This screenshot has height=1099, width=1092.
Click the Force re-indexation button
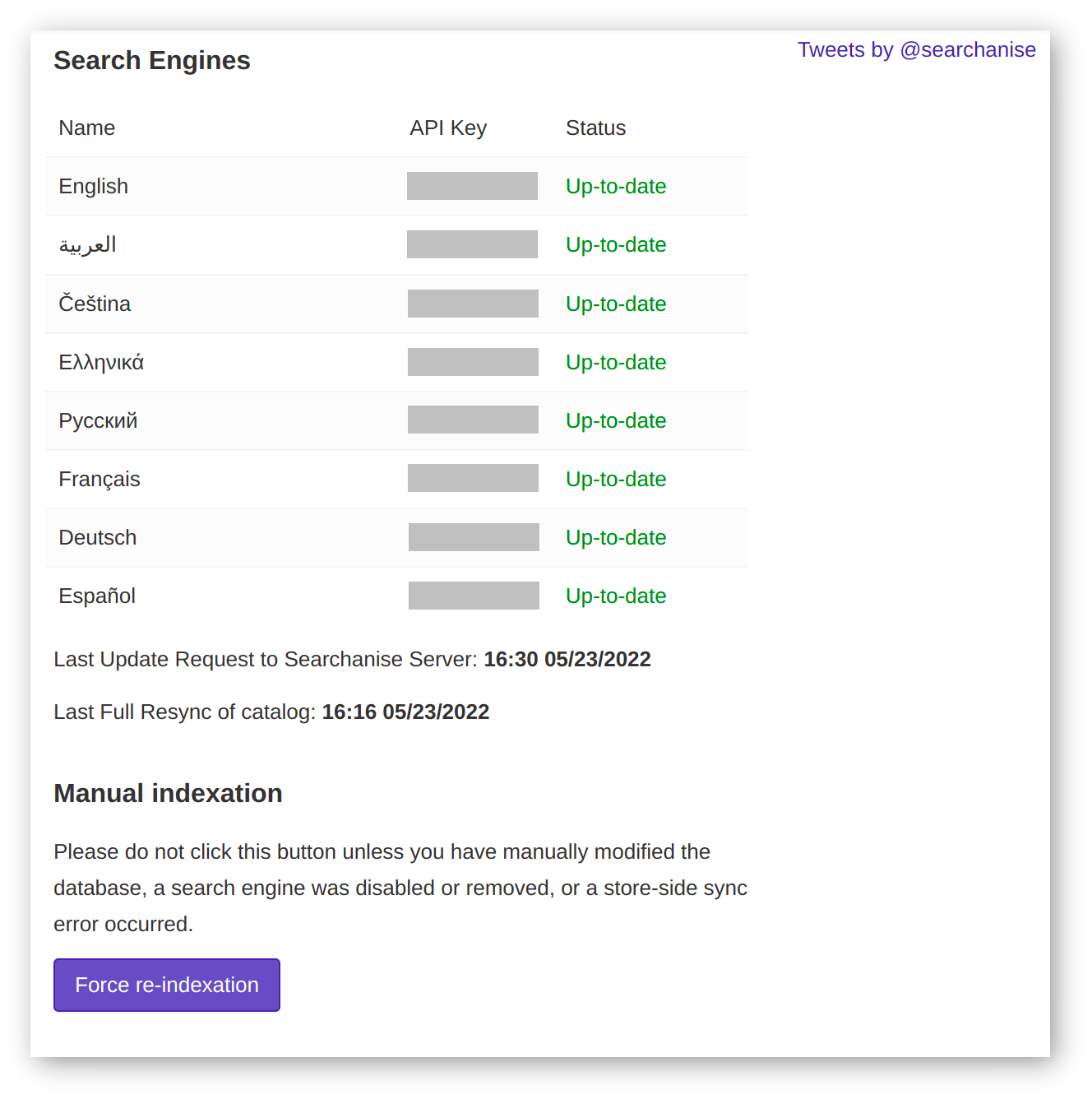point(167,985)
